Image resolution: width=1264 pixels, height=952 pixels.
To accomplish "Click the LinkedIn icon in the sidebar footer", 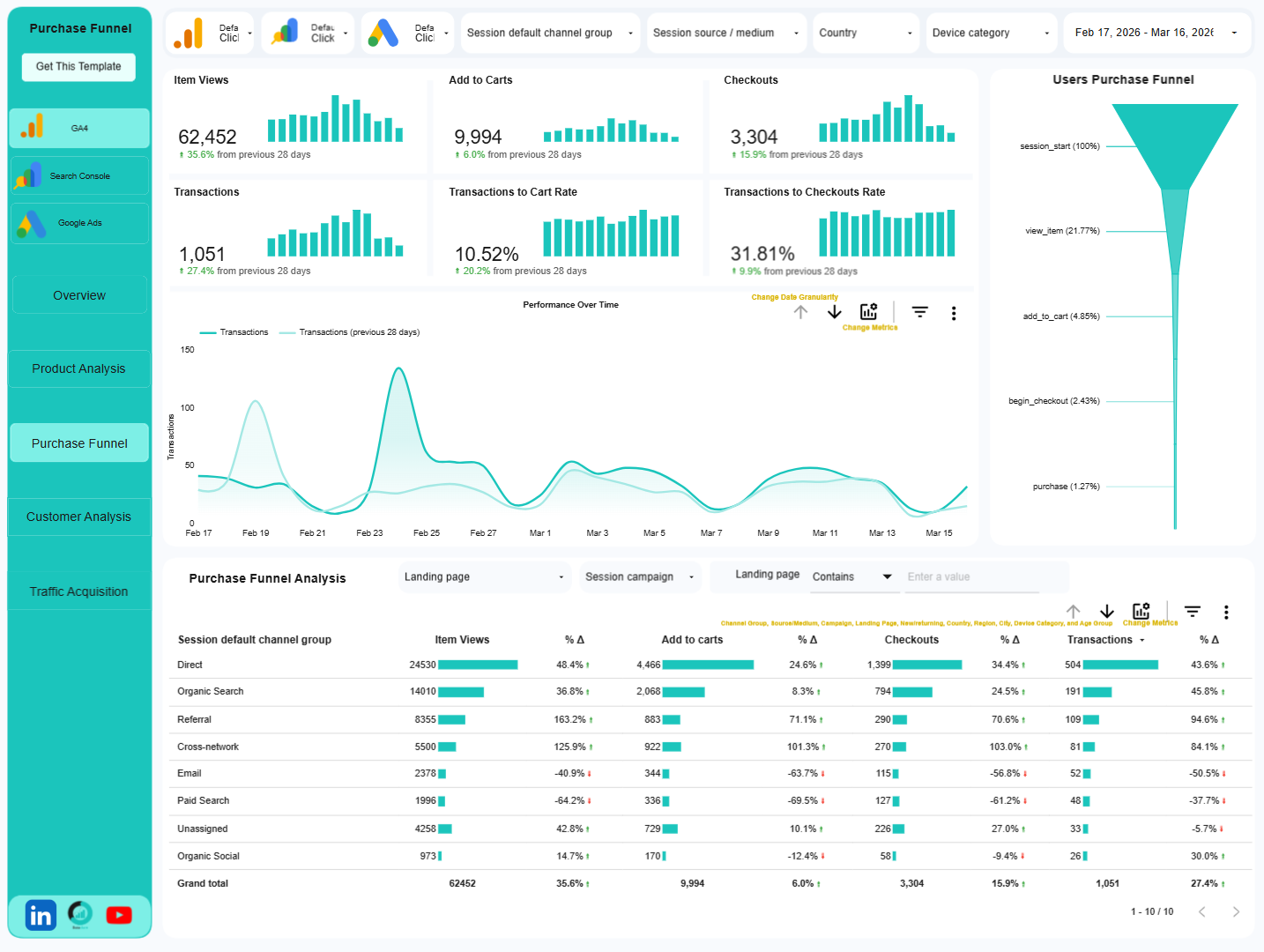I will tap(41, 915).
